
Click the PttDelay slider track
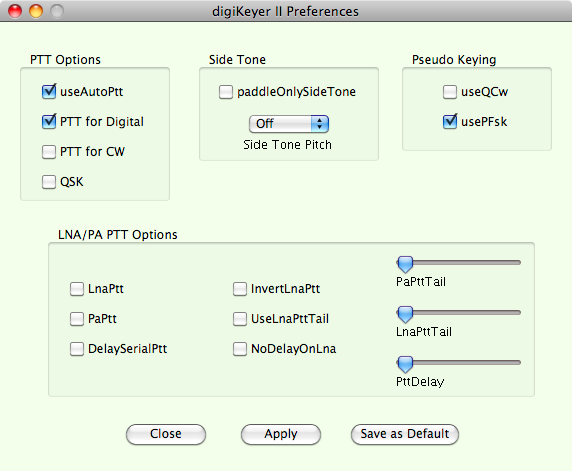(459, 362)
